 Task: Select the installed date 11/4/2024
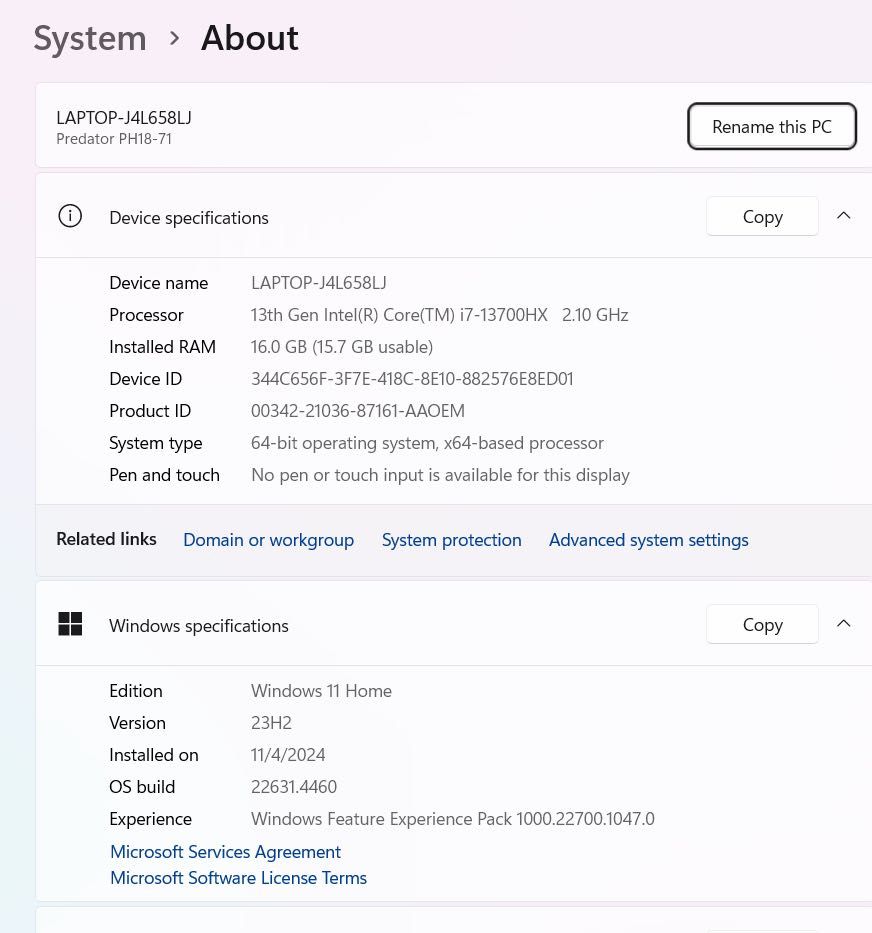click(x=288, y=755)
